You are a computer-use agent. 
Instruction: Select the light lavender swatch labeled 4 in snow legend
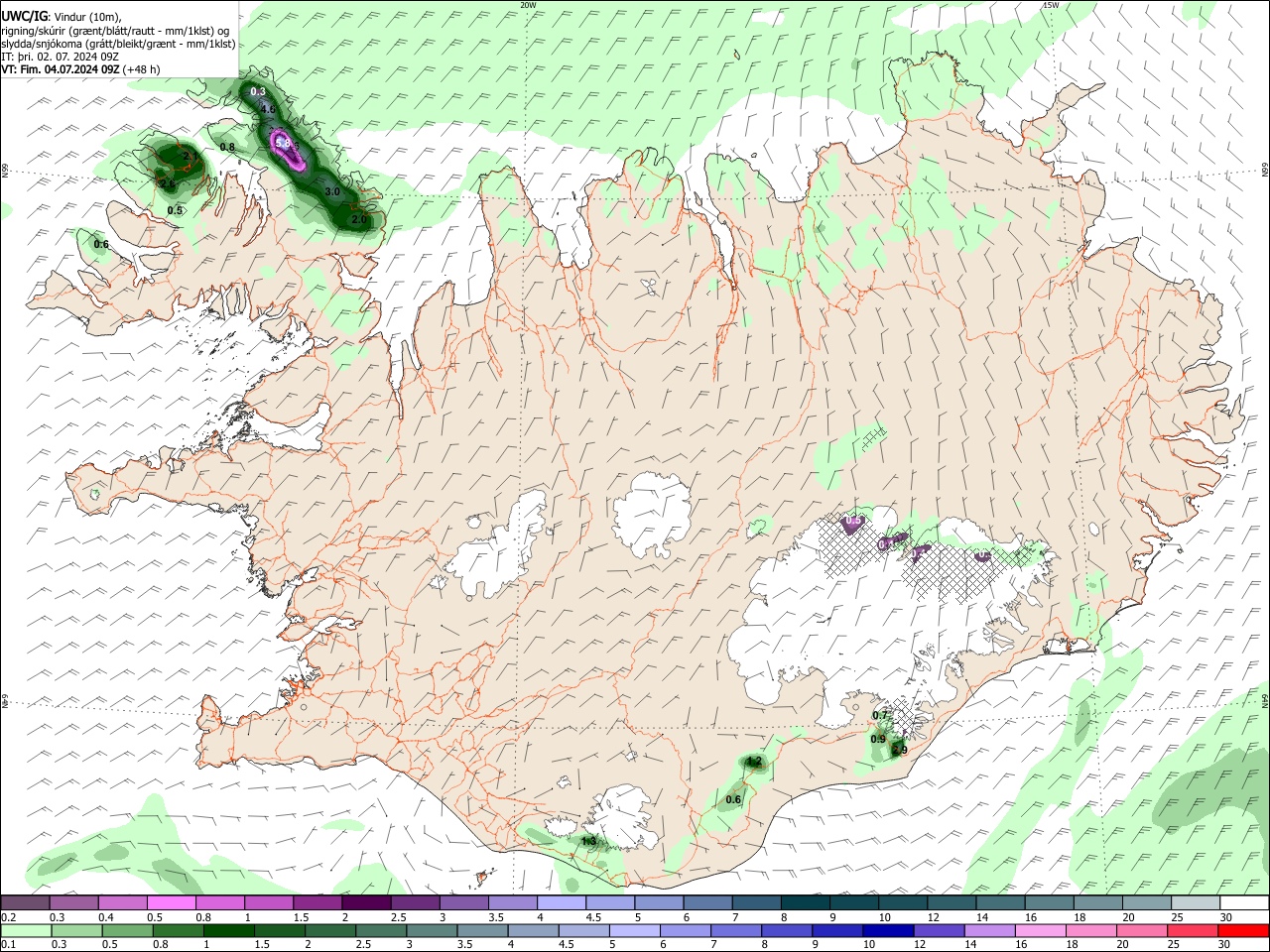[560, 903]
